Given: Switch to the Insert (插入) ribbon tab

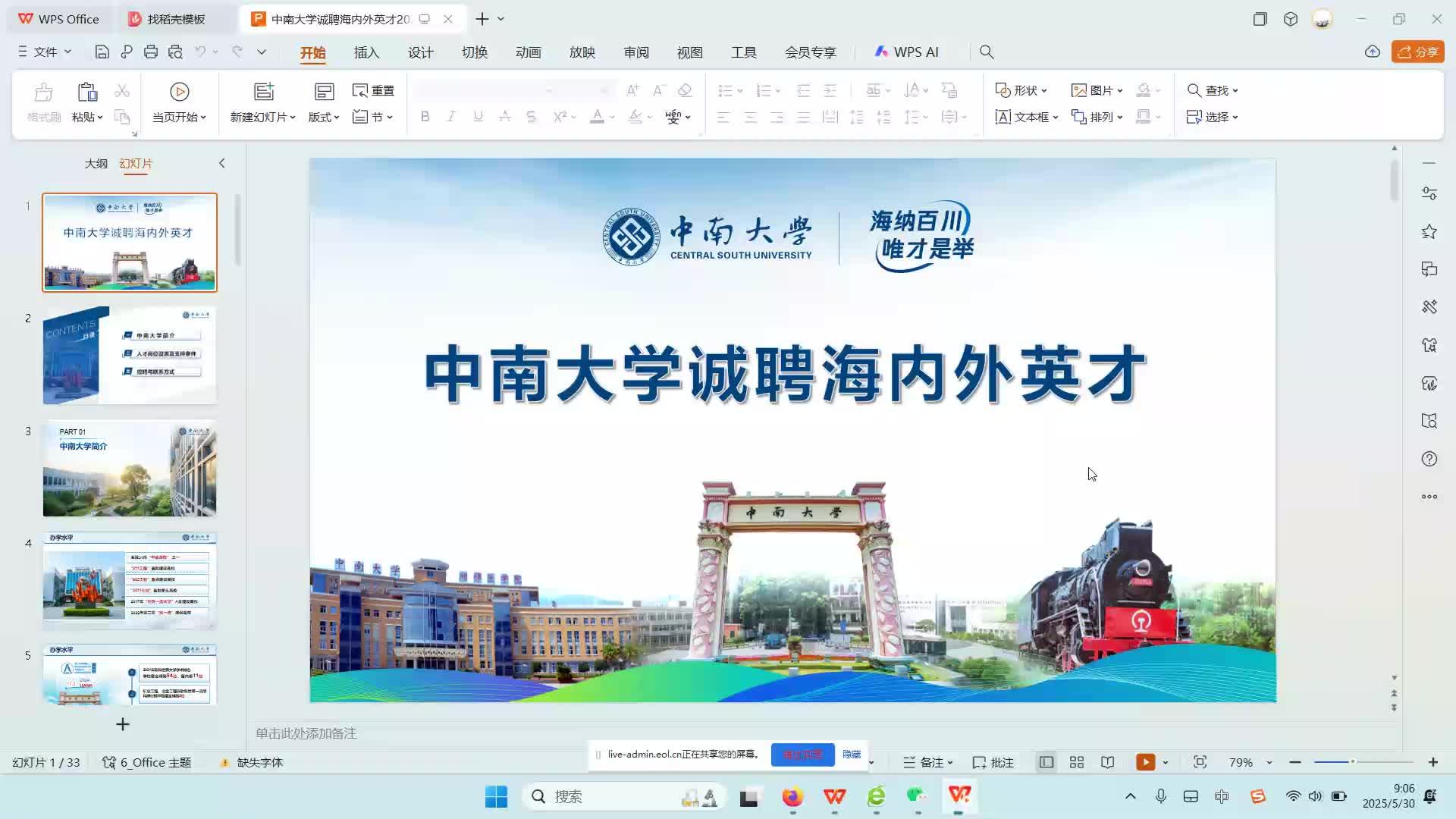Looking at the screenshot, I should tap(366, 52).
